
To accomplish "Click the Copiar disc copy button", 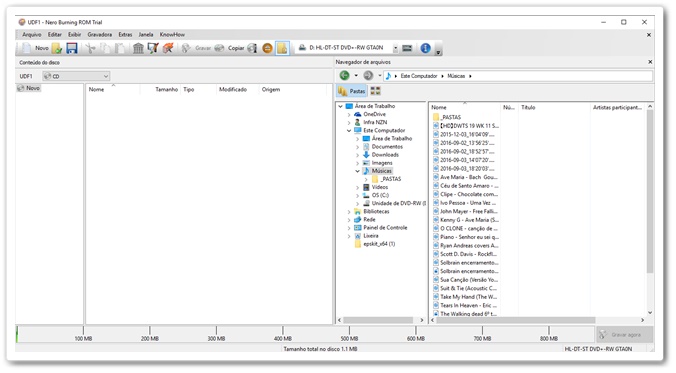I will pyautogui.click(x=229, y=48).
